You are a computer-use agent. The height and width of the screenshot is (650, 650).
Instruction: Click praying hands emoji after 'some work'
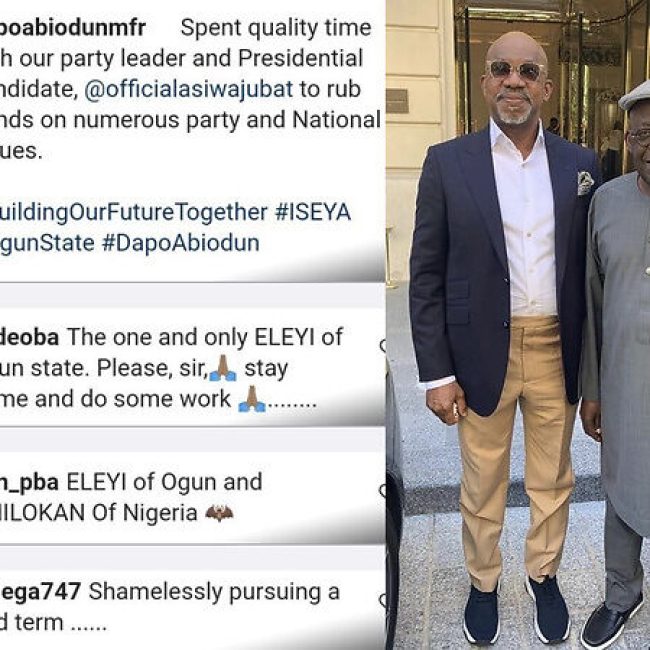point(252,399)
